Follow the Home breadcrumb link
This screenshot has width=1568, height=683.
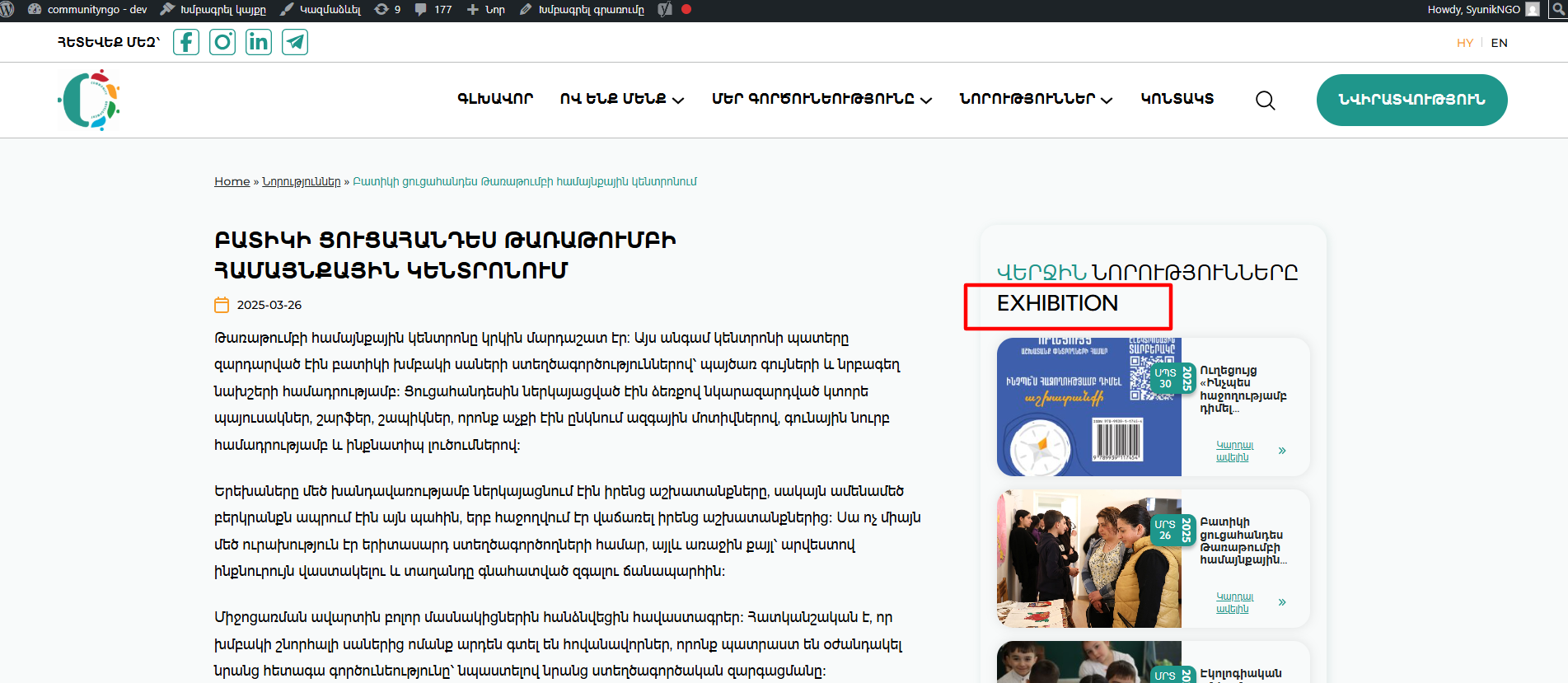click(232, 181)
